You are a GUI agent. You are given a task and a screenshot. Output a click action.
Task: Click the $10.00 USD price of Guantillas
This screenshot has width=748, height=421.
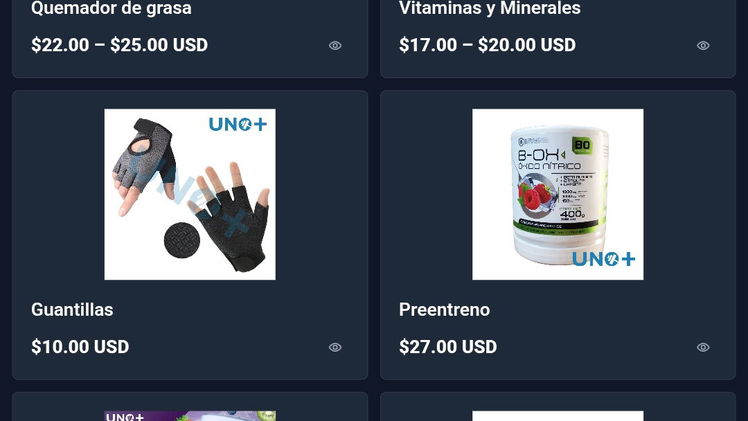point(80,347)
